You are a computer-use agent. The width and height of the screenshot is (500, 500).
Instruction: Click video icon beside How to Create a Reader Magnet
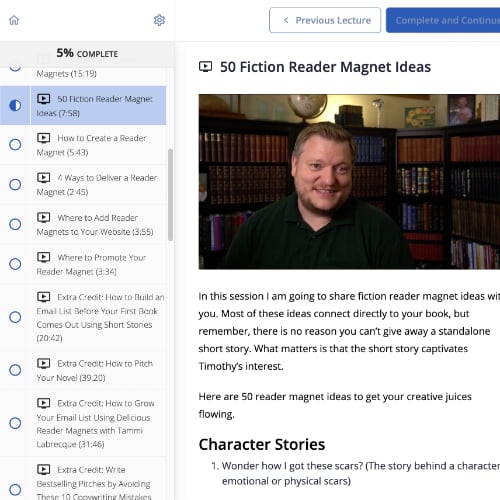44,138
